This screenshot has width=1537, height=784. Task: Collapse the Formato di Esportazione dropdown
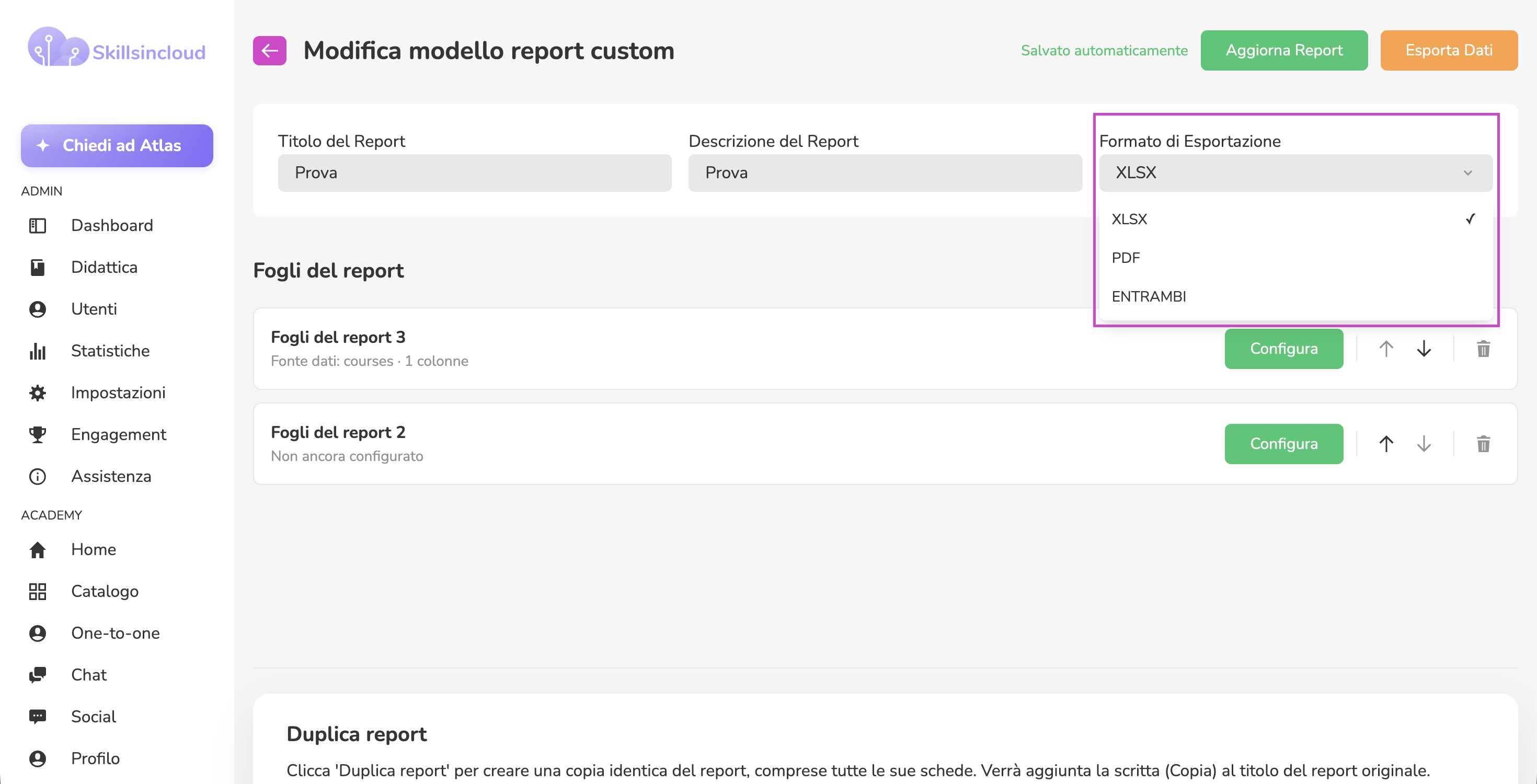click(1295, 173)
